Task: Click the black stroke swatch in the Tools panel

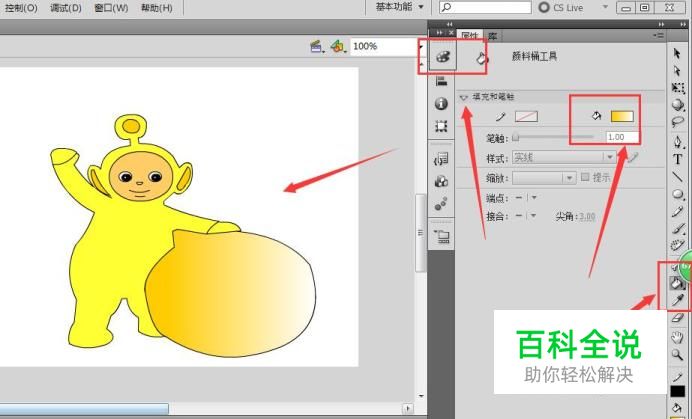Action: [x=677, y=391]
